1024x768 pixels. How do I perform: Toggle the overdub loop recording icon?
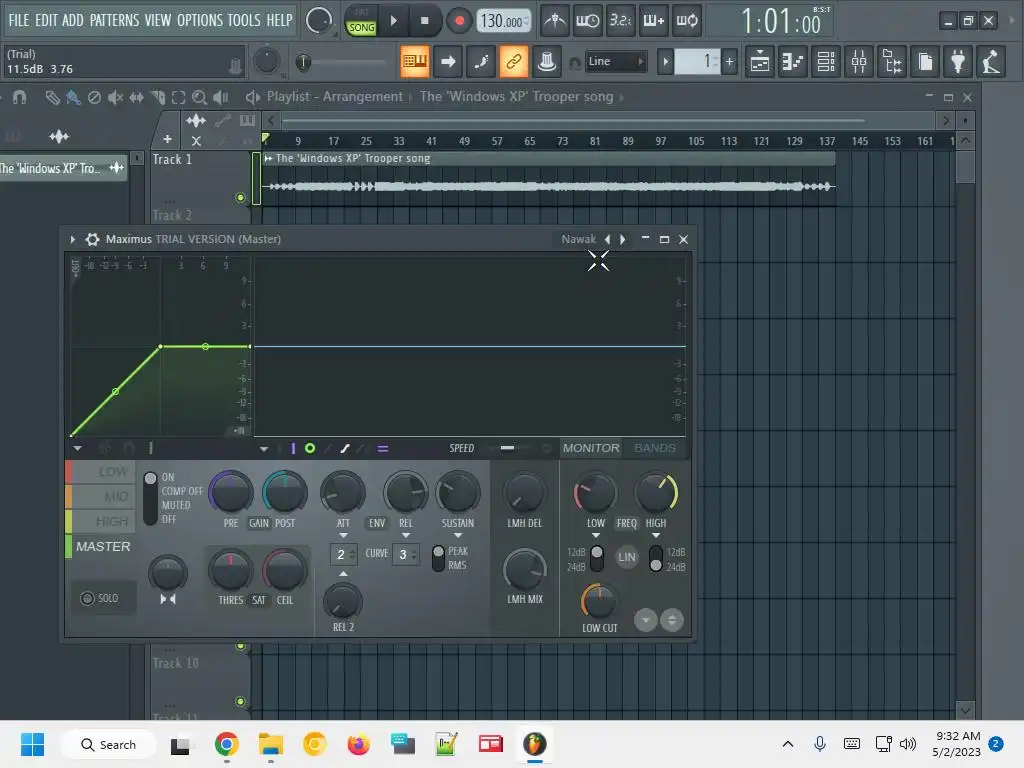pos(687,21)
